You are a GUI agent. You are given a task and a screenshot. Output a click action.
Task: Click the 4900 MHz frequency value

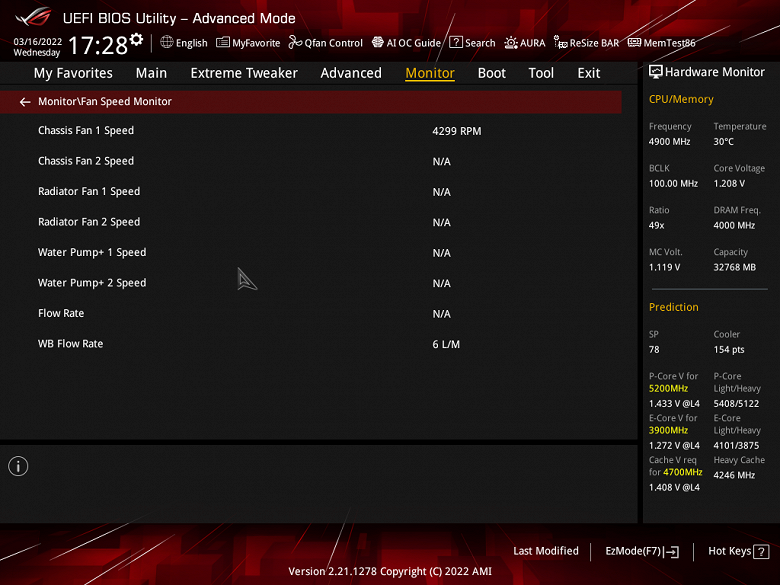pyautogui.click(x=669, y=142)
